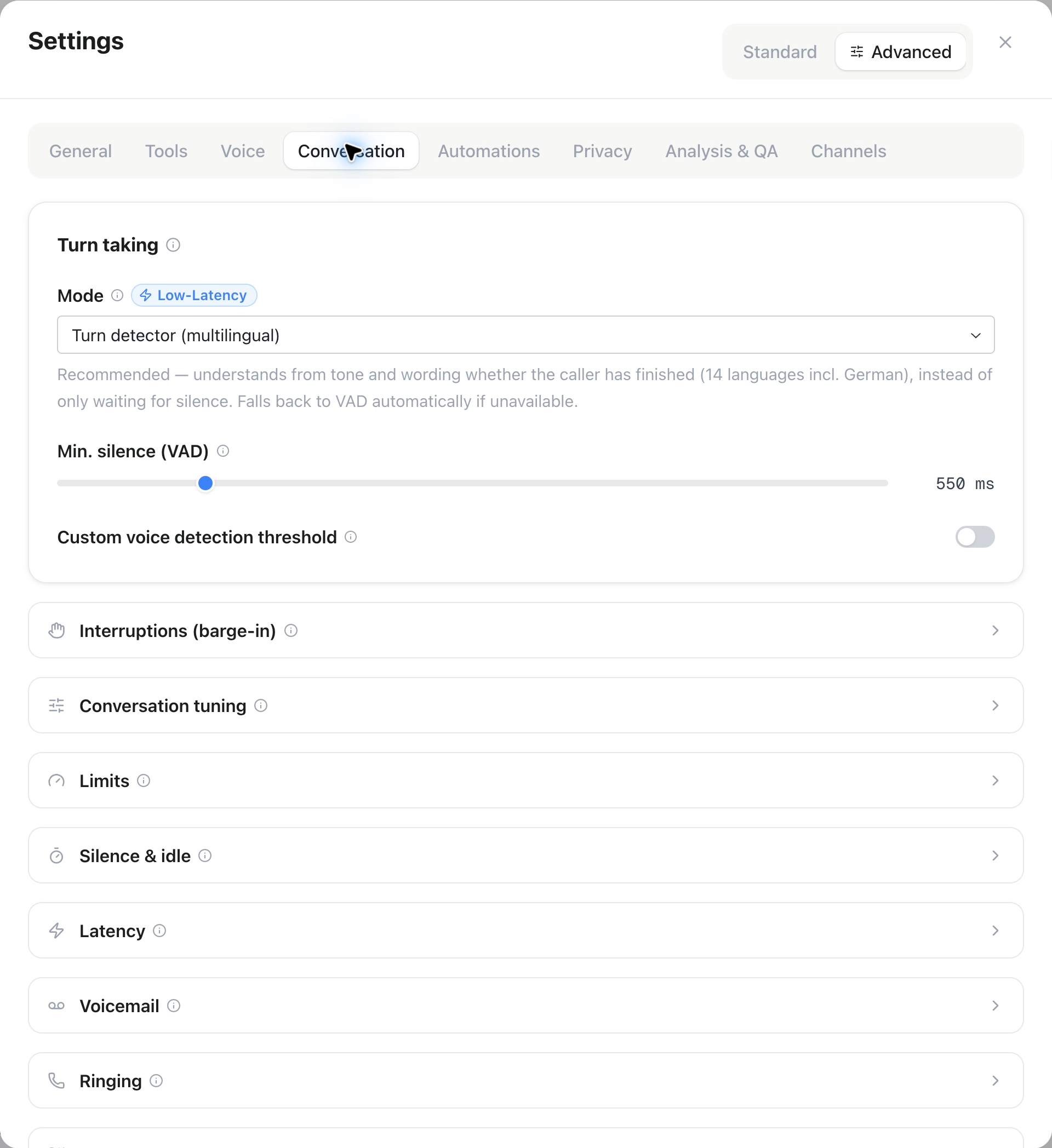Close the Settings dialog
This screenshot has height=1148, width=1052.
pyautogui.click(x=1005, y=43)
